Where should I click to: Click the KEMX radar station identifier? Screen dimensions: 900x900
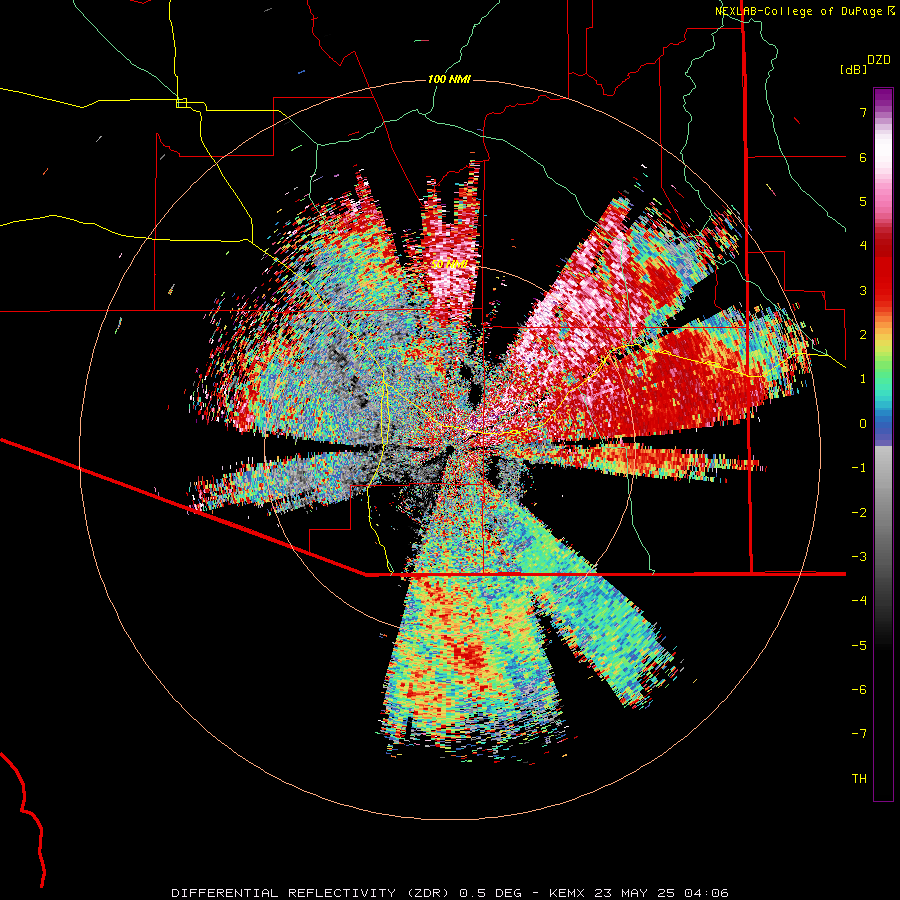pyautogui.click(x=567, y=893)
